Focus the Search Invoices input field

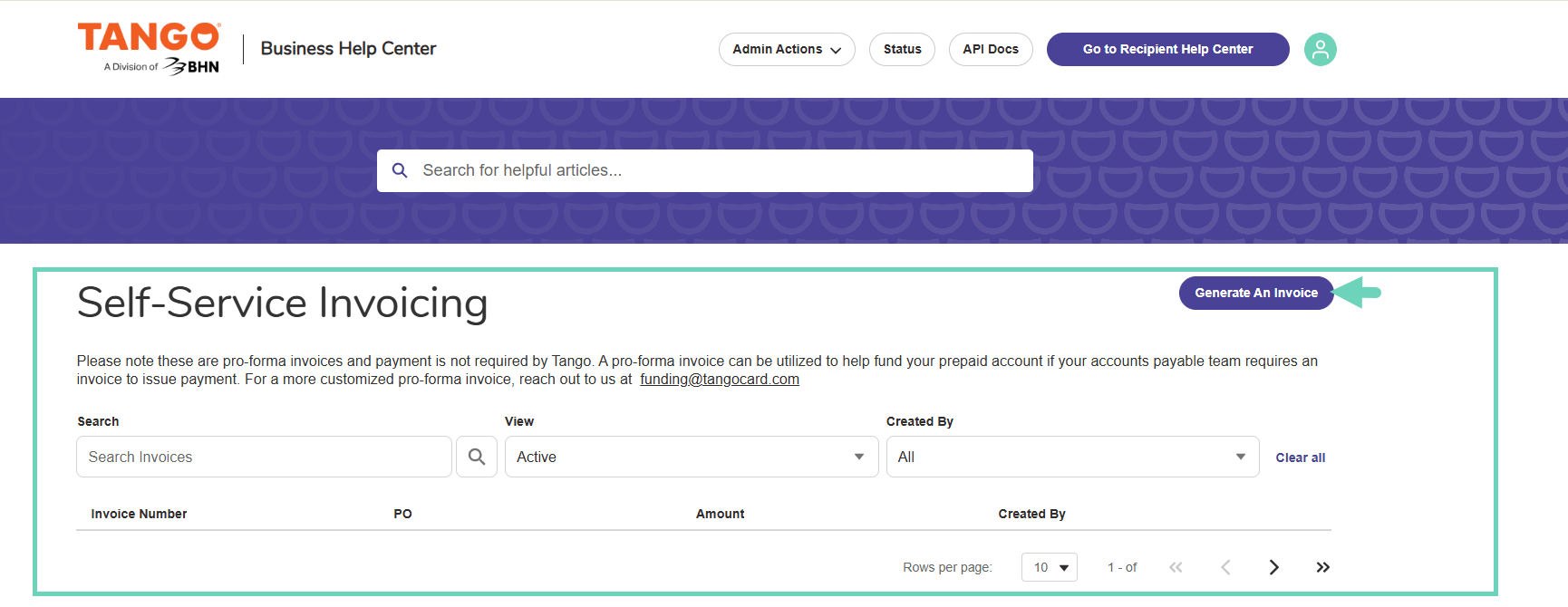[x=264, y=457]
